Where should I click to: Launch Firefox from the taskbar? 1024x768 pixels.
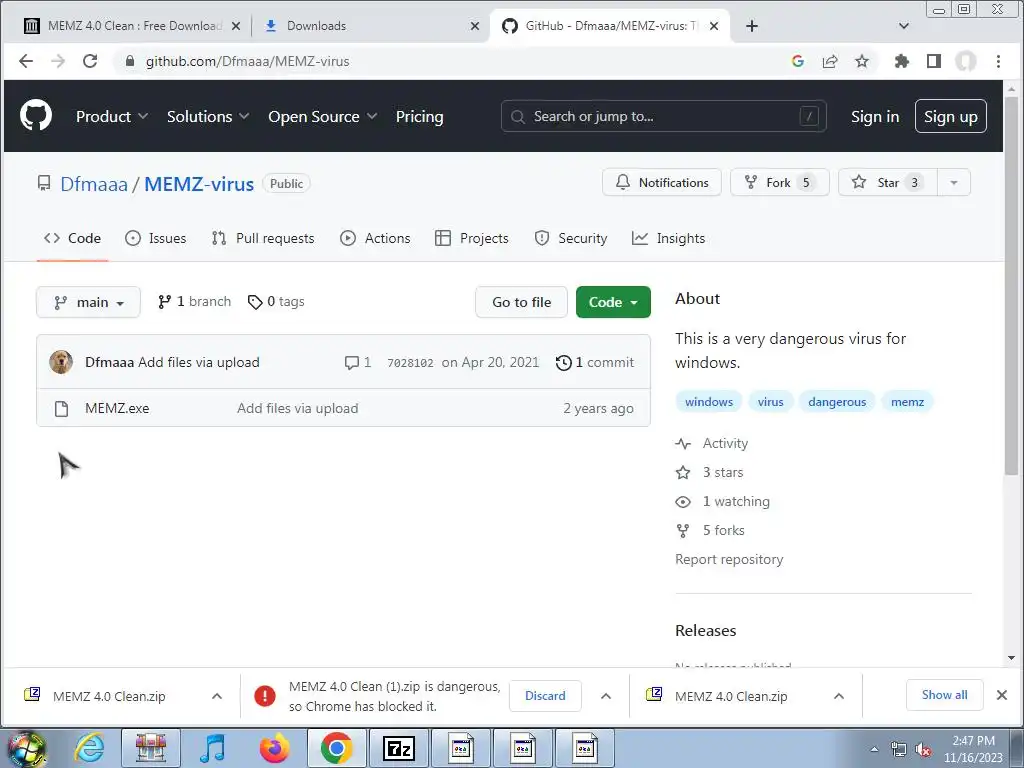(274, 748)
